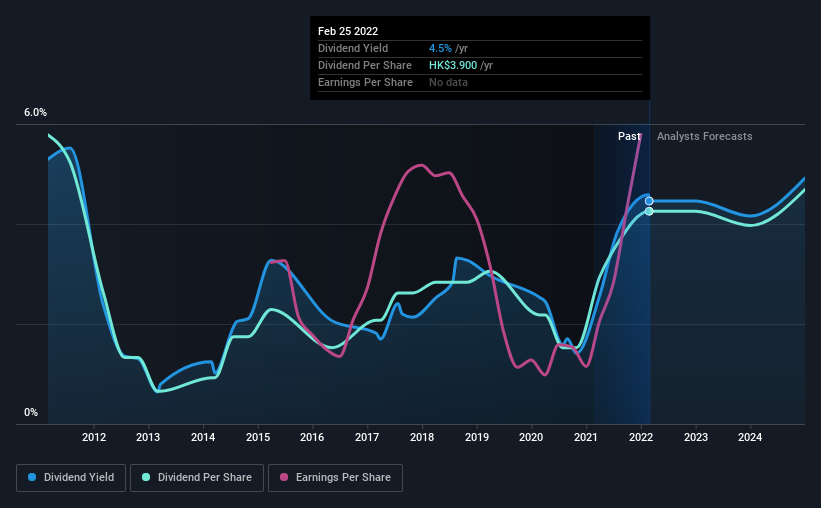Click the 4.5% dividend yield value
Screen dimensions: 821x508
[x=440, y=48]
